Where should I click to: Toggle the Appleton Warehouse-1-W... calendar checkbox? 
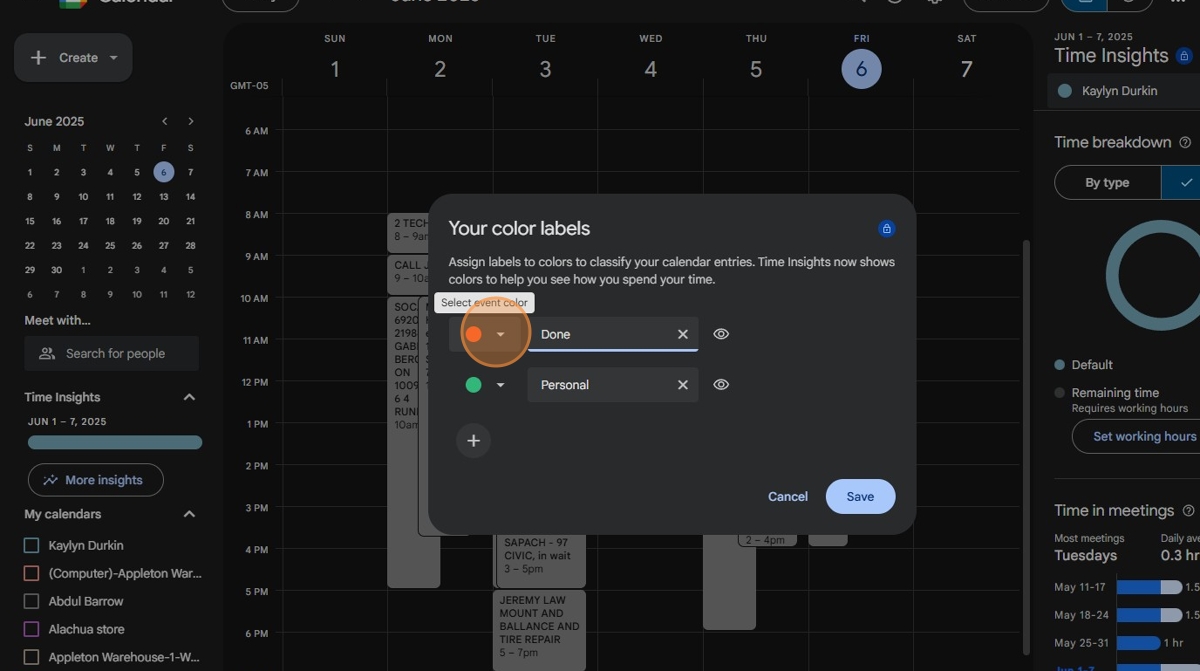31,658
